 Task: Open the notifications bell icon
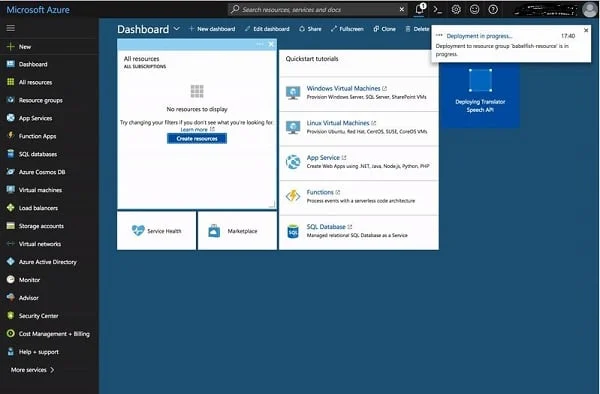point(420,9)
